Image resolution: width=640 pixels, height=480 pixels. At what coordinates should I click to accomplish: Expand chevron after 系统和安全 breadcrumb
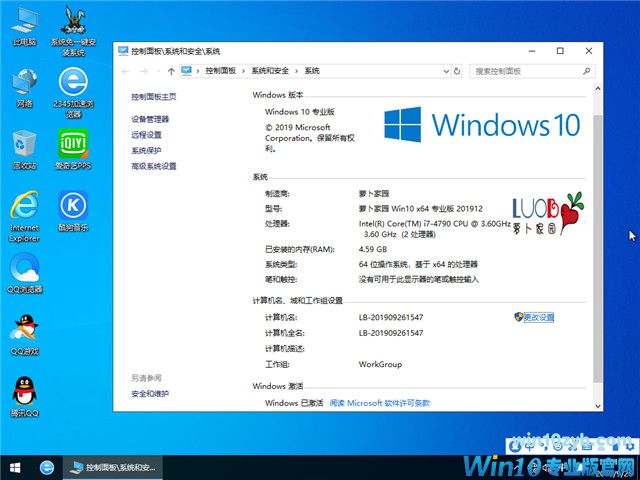pyautogui.click(x=297, y=71)
